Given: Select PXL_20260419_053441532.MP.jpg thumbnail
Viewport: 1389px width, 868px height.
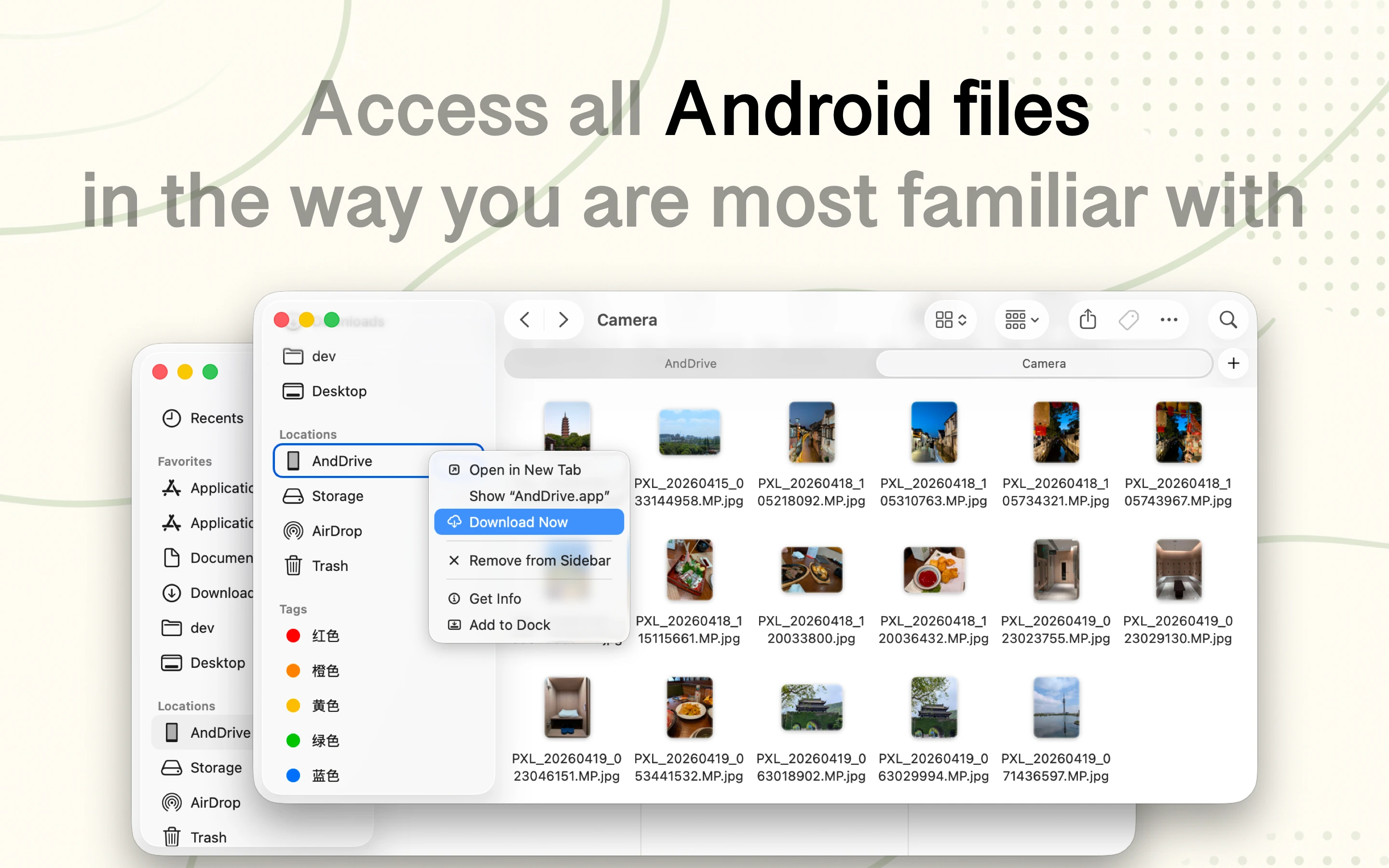Looking at the screenshot, I should [689, 707].
